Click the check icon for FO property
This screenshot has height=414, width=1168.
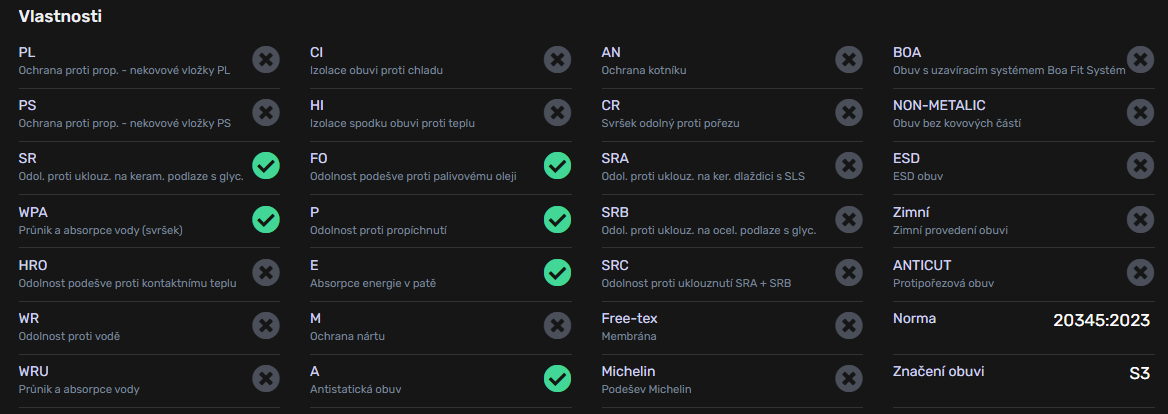557,165
